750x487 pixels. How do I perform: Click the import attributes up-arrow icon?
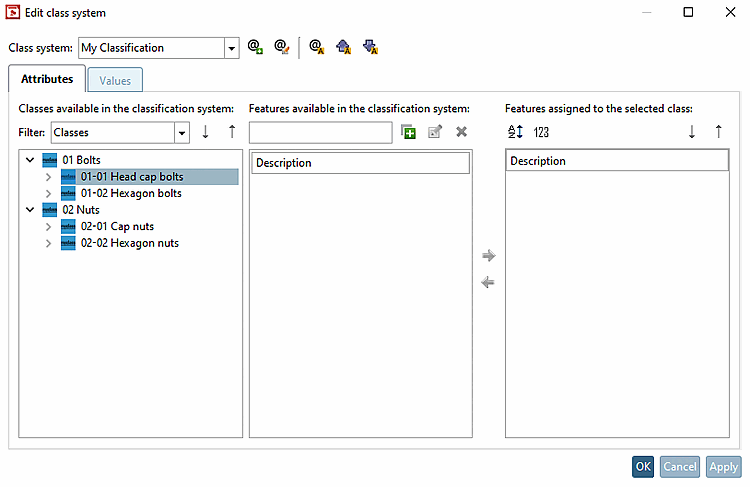coord(343,47)
